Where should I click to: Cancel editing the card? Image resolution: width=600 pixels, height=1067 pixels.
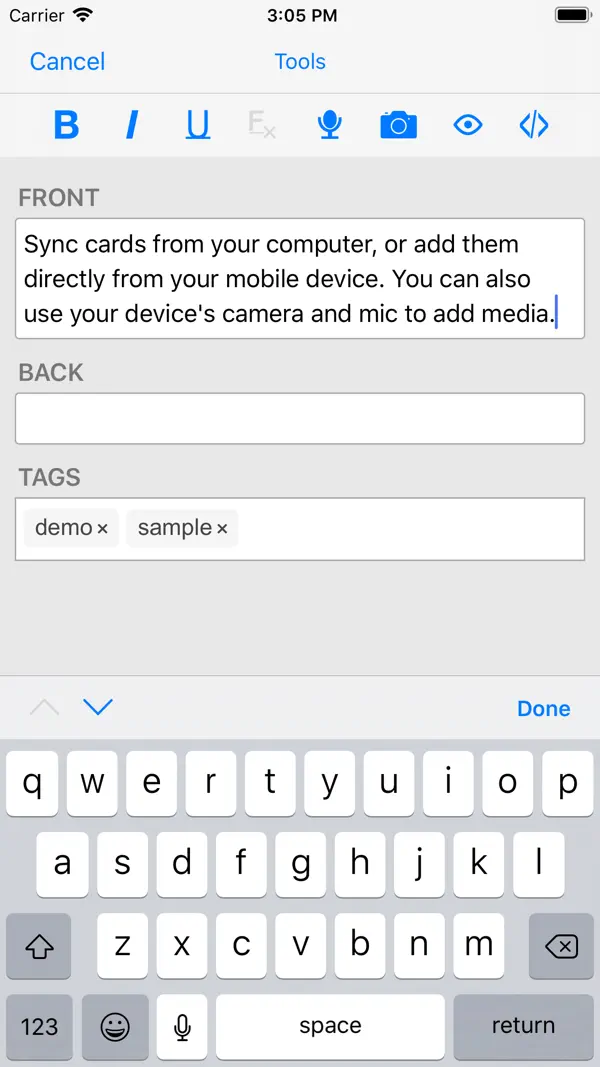(66, 61)
